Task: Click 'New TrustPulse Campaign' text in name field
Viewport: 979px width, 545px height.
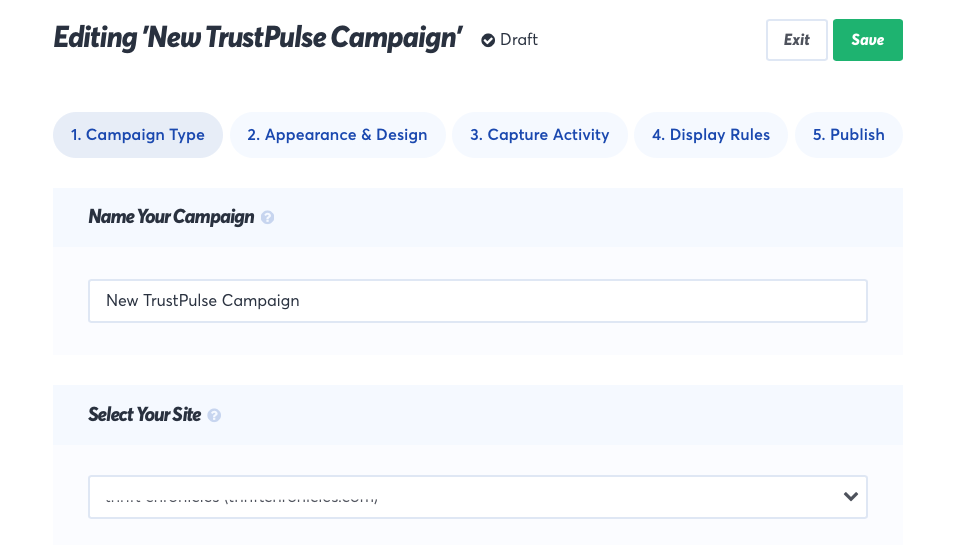Action: (x=202, y=300)
